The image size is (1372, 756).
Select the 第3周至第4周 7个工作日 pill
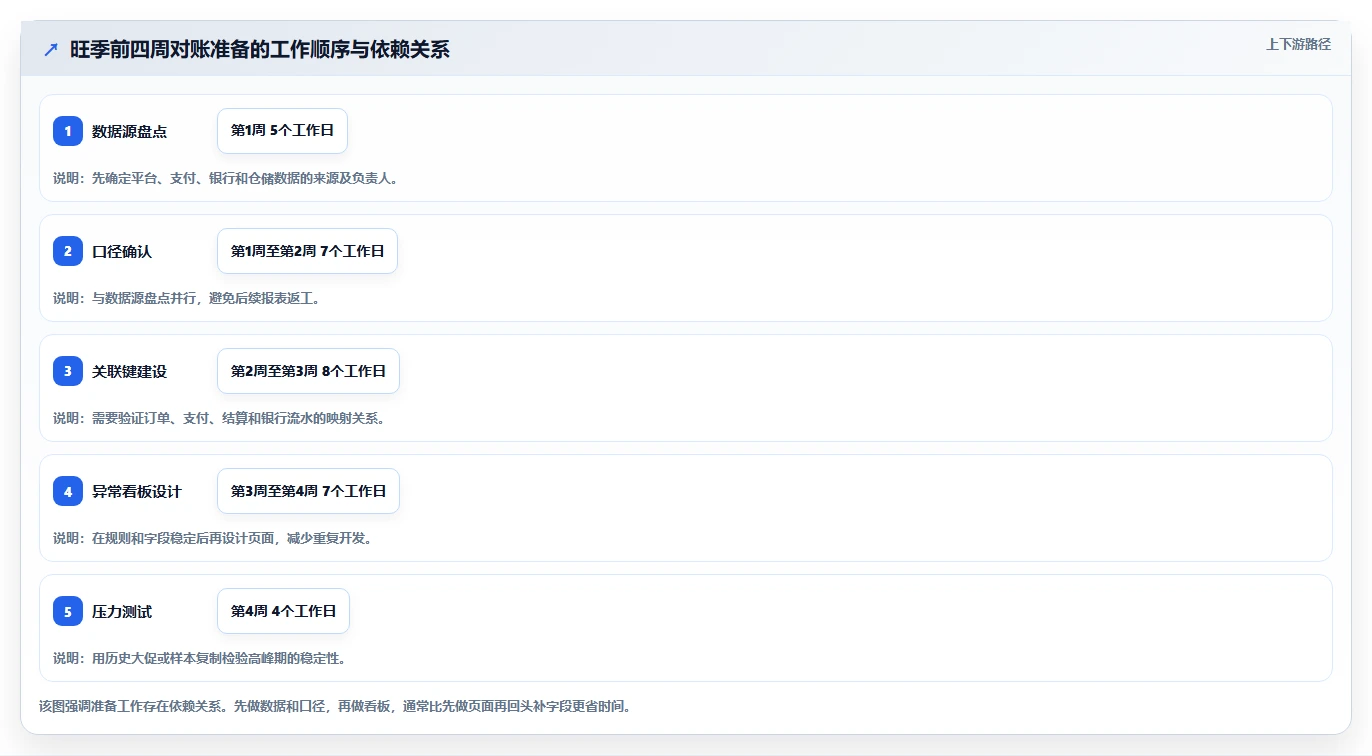click(x=308, y=491)
